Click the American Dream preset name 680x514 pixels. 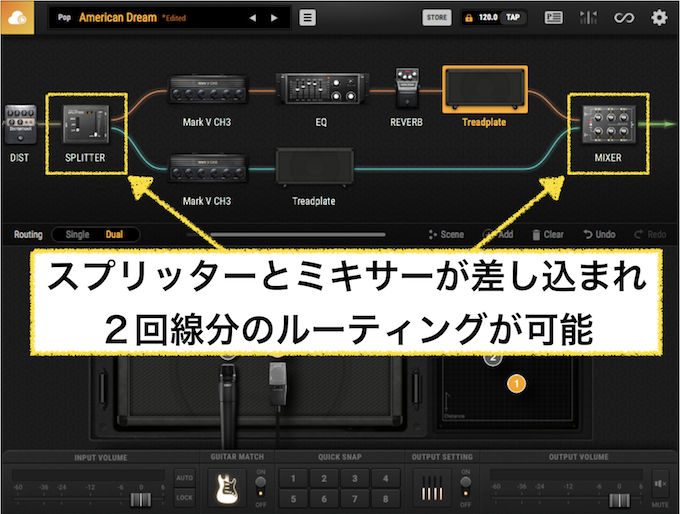pyautogui.click(x=118, y=17)
